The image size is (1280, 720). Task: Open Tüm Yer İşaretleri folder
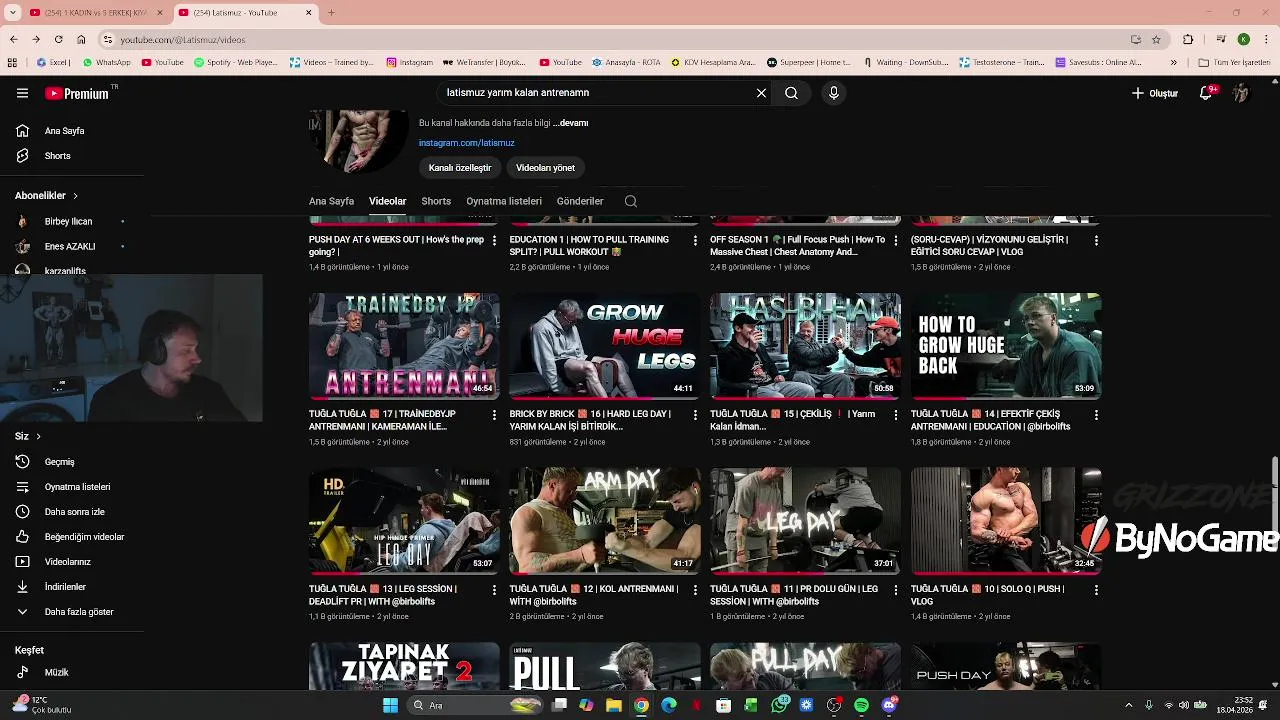tap(1234, 62)
